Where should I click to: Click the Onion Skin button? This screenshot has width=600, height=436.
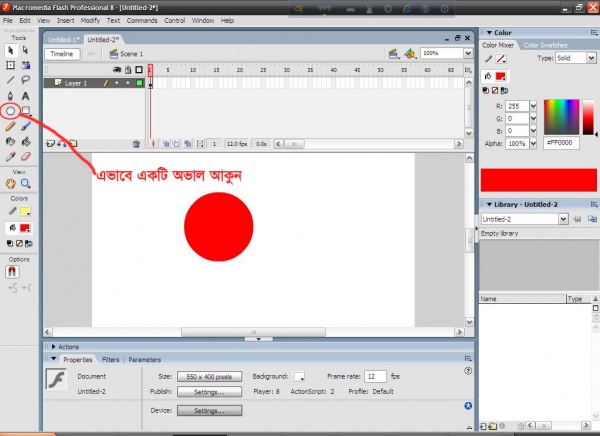(166, 144)
